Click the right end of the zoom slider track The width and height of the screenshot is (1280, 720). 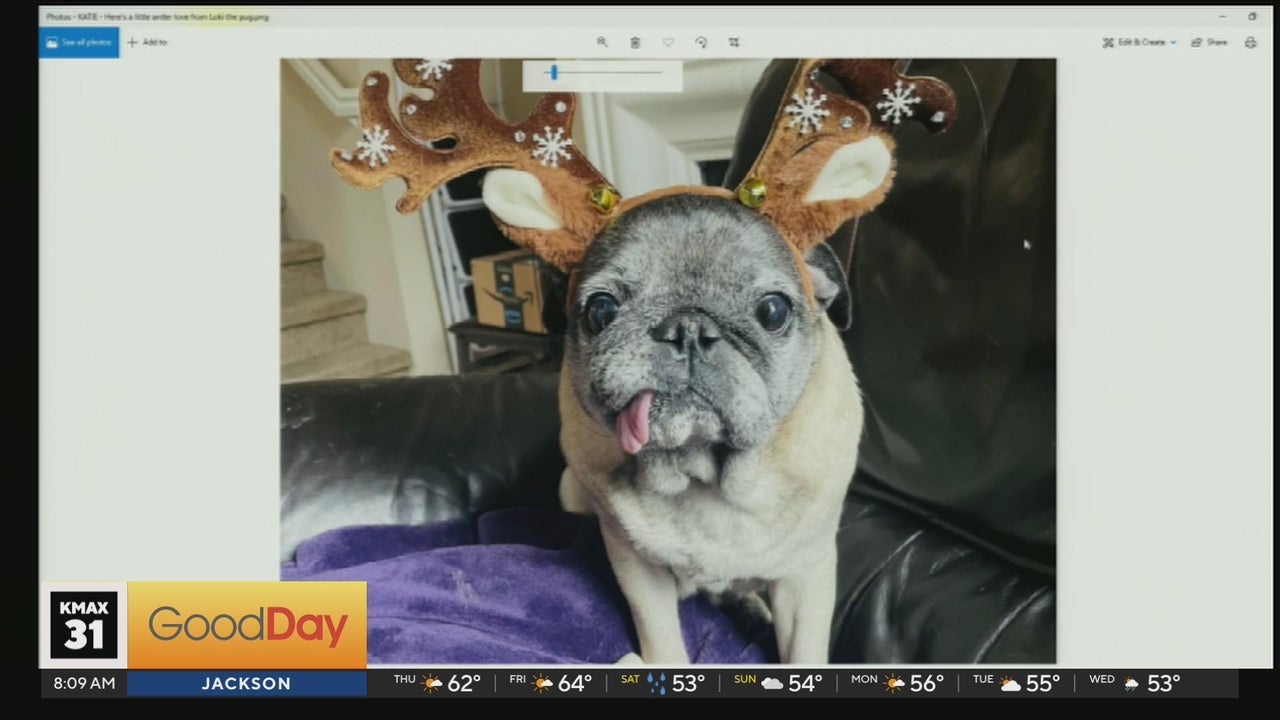click(660, 72)
